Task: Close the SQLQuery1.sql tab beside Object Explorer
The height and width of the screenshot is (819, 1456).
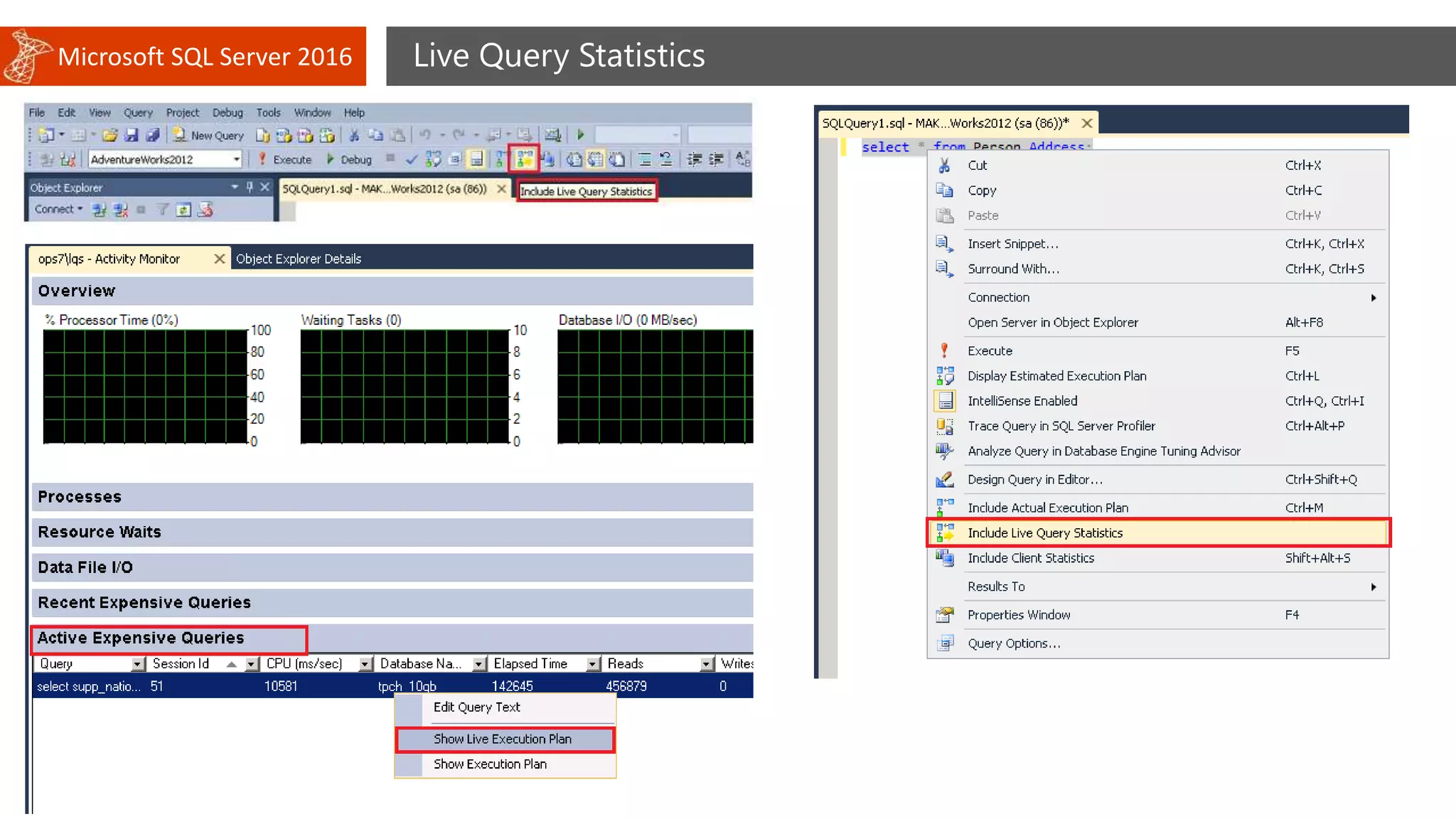Action: (501, 188)
